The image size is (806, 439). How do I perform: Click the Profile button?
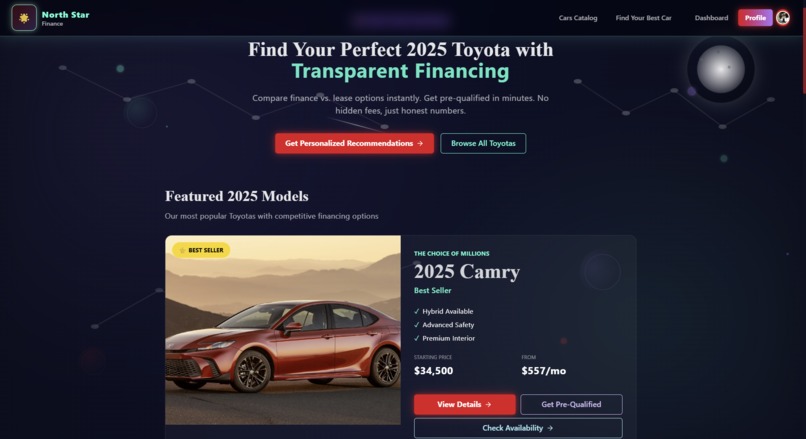click(x=755, y=18)
